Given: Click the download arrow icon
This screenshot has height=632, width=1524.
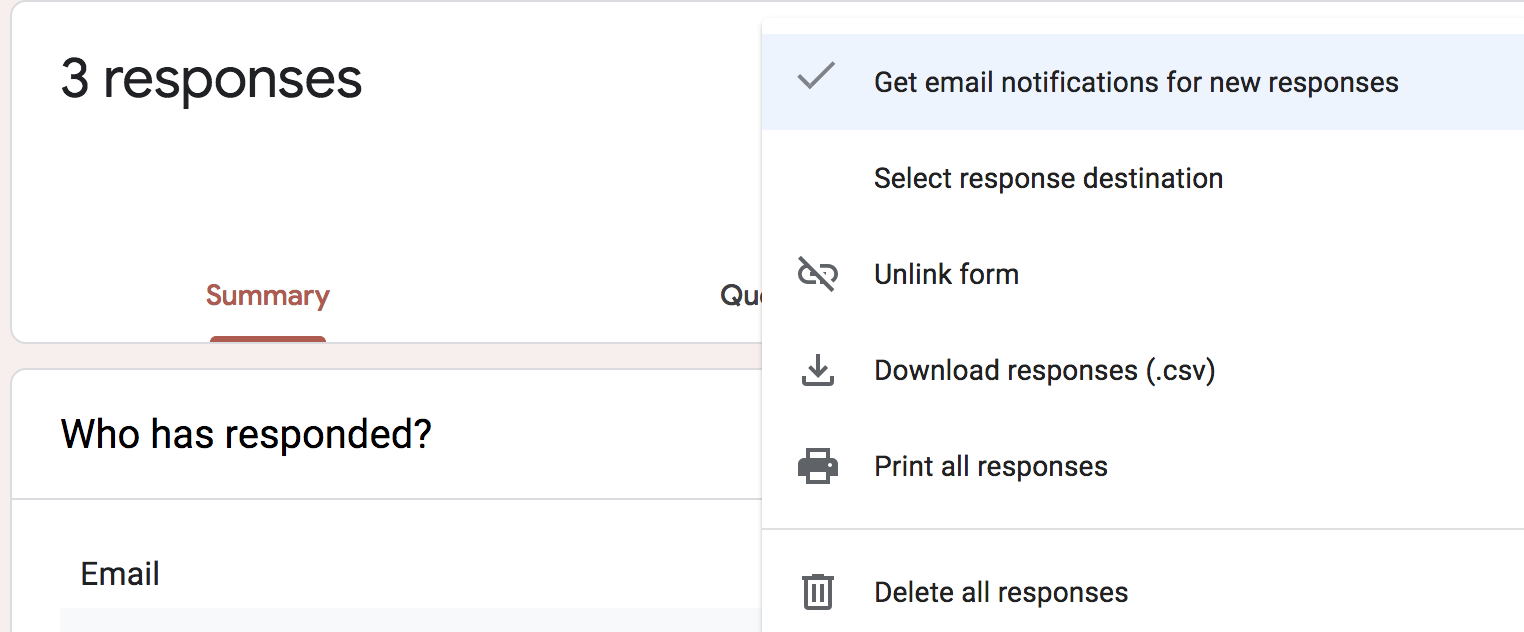Looking at the screenshot, I should [x=817, y=371].
